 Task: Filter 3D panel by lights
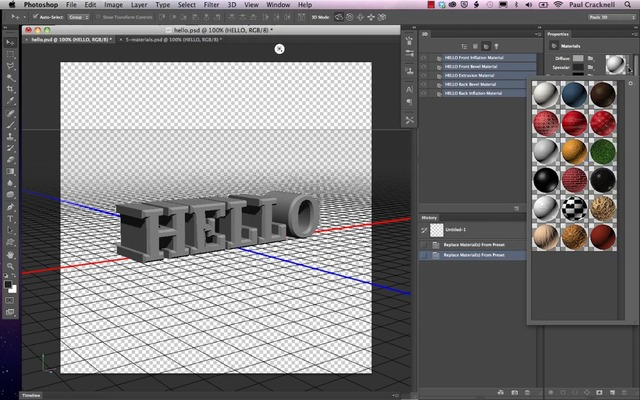496,46
